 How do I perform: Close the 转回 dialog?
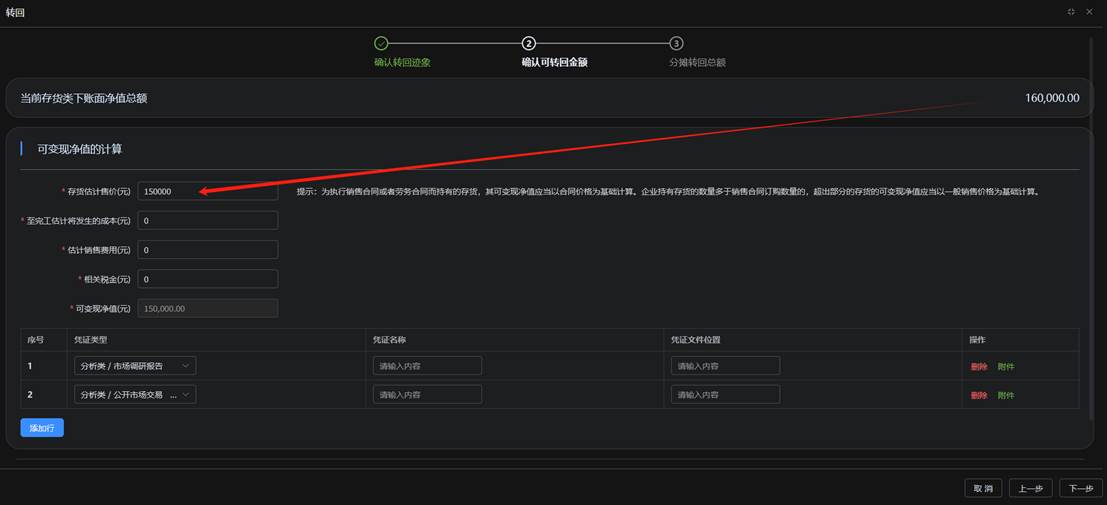click(x=1089, y=12)
